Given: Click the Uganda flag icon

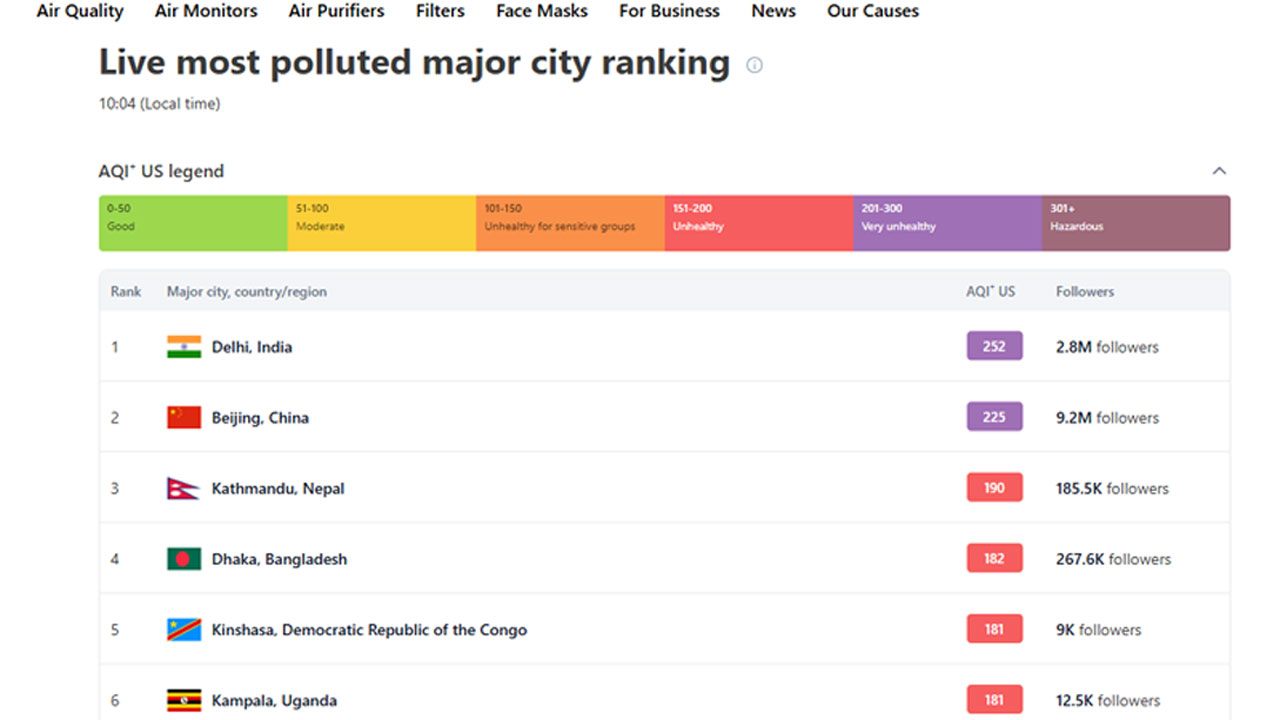Looking at the screenshot, I should [184, 700].
